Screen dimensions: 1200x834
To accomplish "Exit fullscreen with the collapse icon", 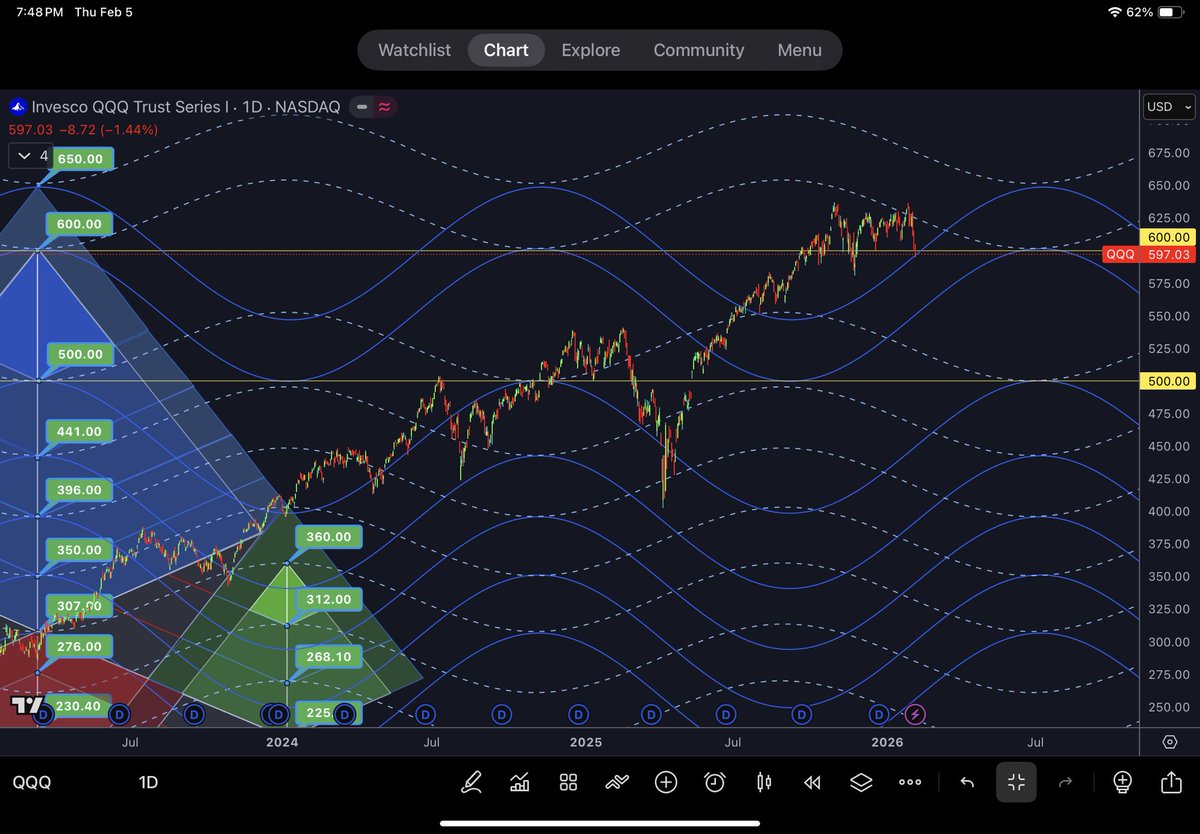I will click(x=1016, y=783).
